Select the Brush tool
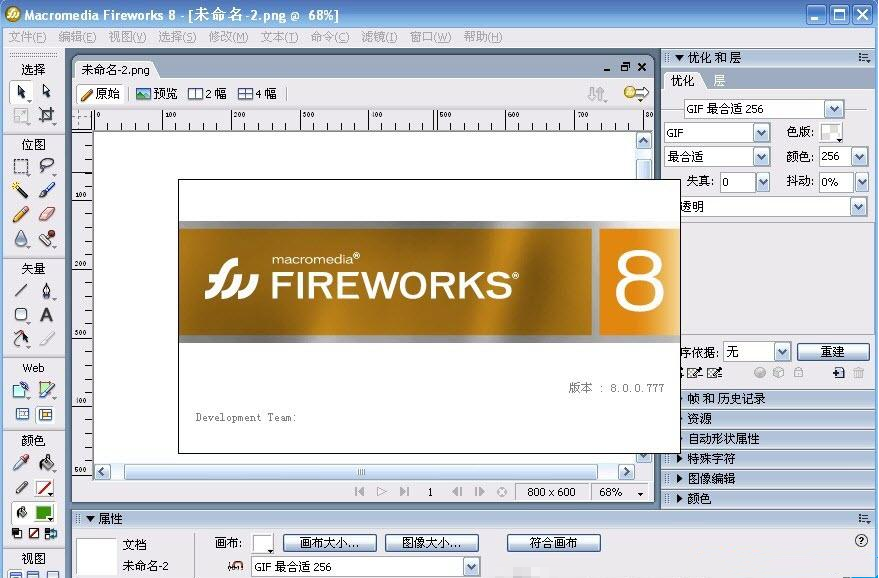Image resolution: width=879 pixels, height=578 pixels. (x=47, y=190)
